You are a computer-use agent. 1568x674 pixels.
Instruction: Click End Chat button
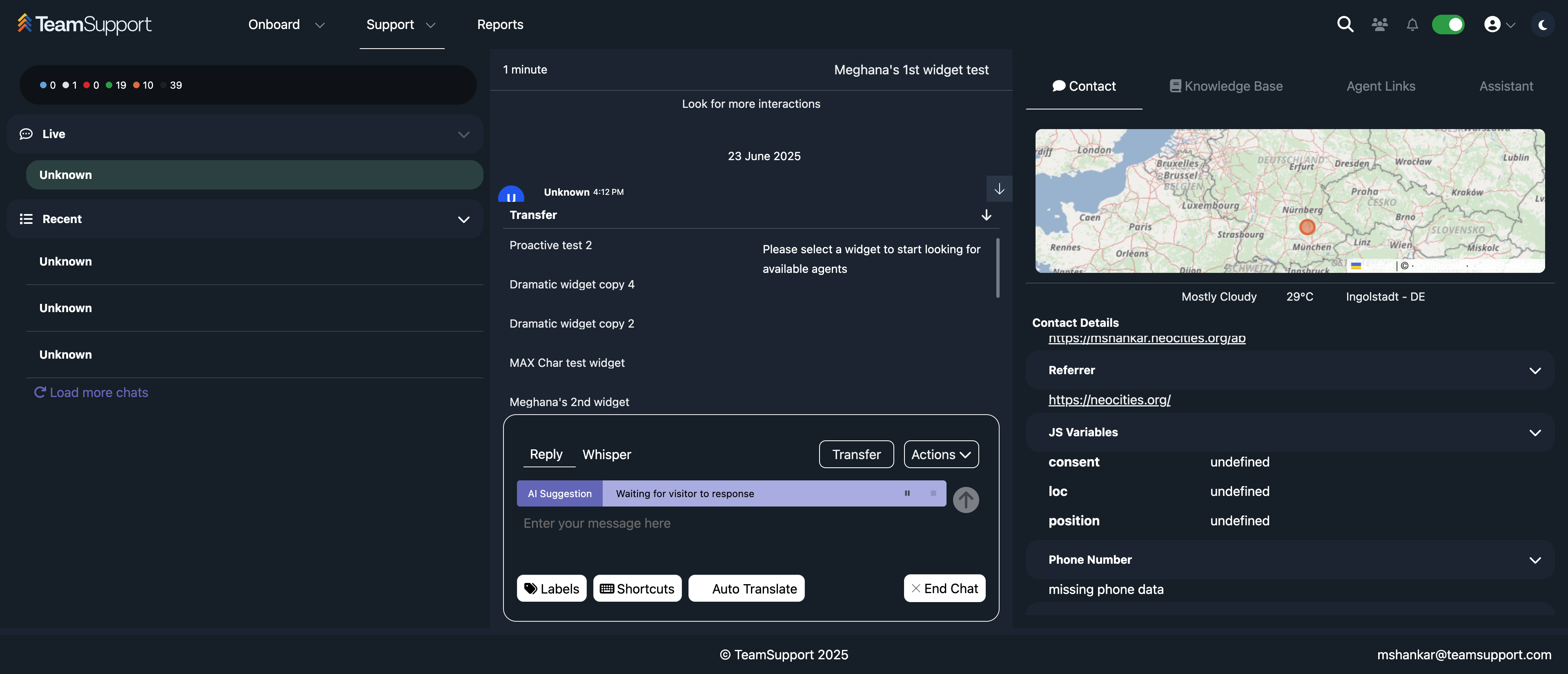pos(944,588)
